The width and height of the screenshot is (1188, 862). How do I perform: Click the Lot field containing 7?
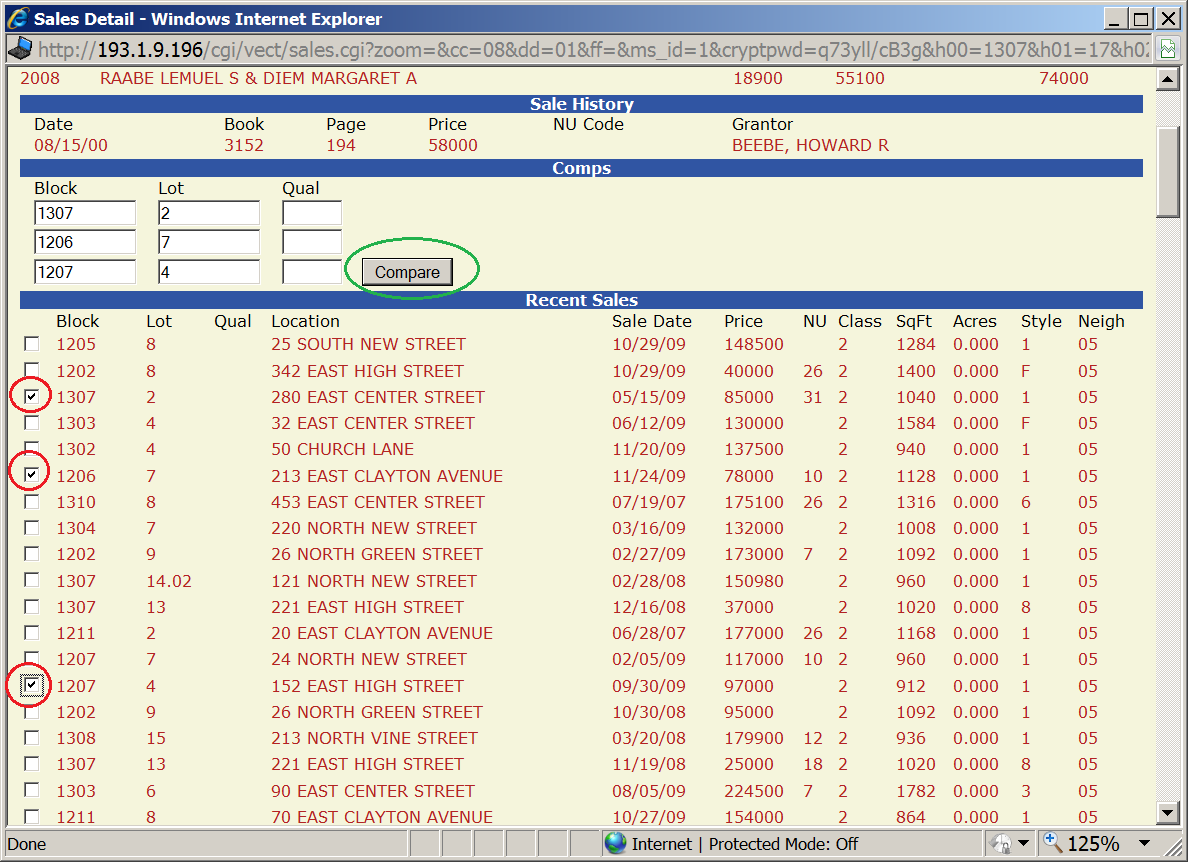point(209,242)
